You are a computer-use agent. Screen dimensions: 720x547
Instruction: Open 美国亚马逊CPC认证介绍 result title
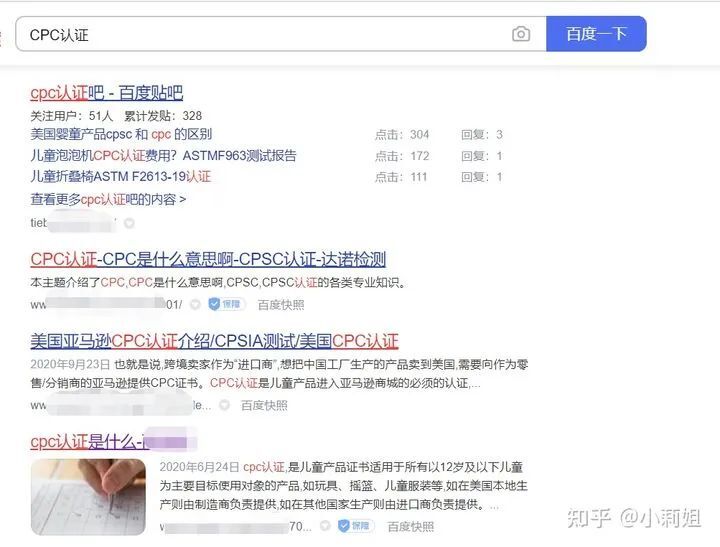tap(214, 341)
